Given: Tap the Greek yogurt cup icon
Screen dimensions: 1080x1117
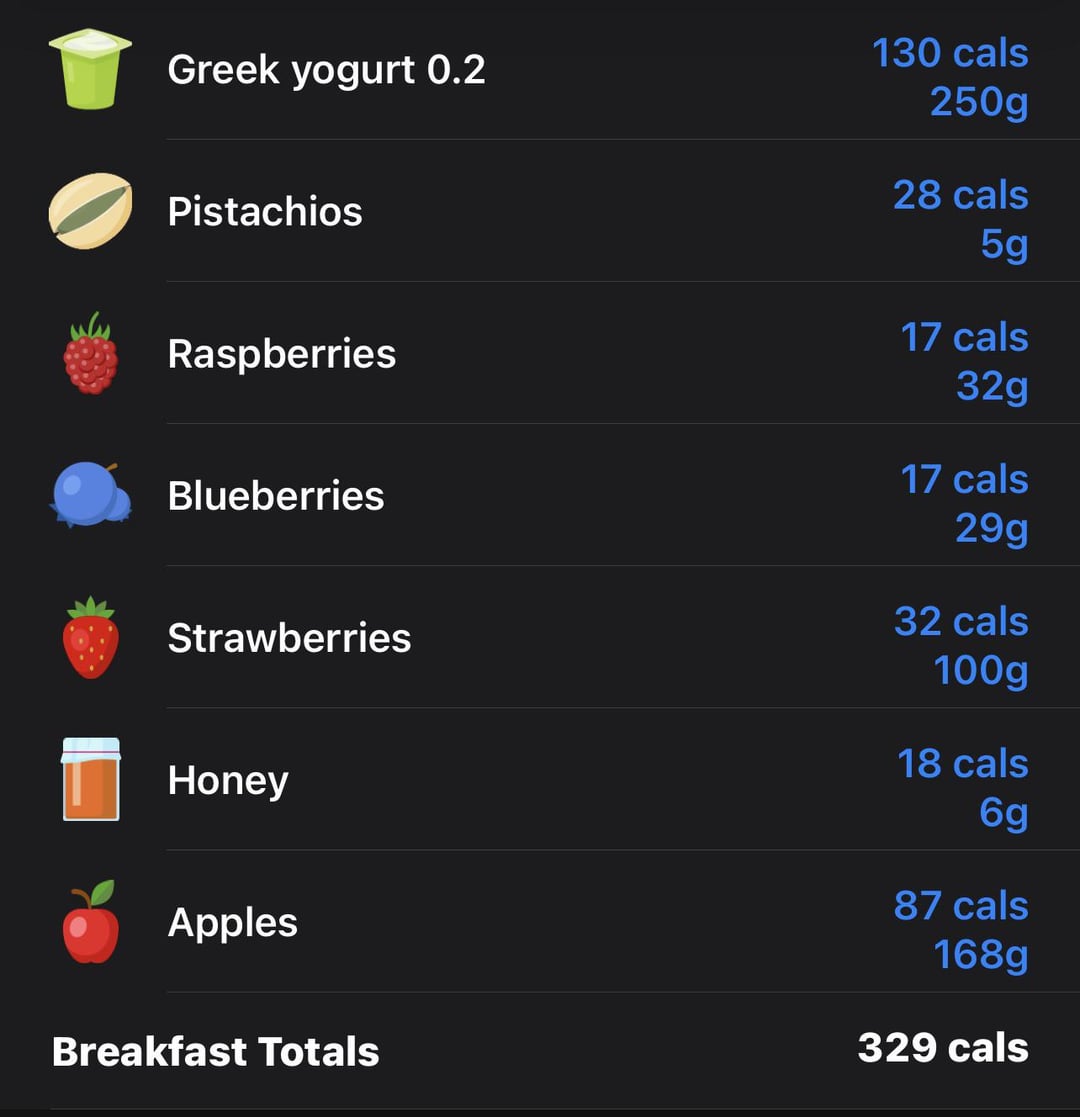Looking at the screenshot, I should coord(90,69).
